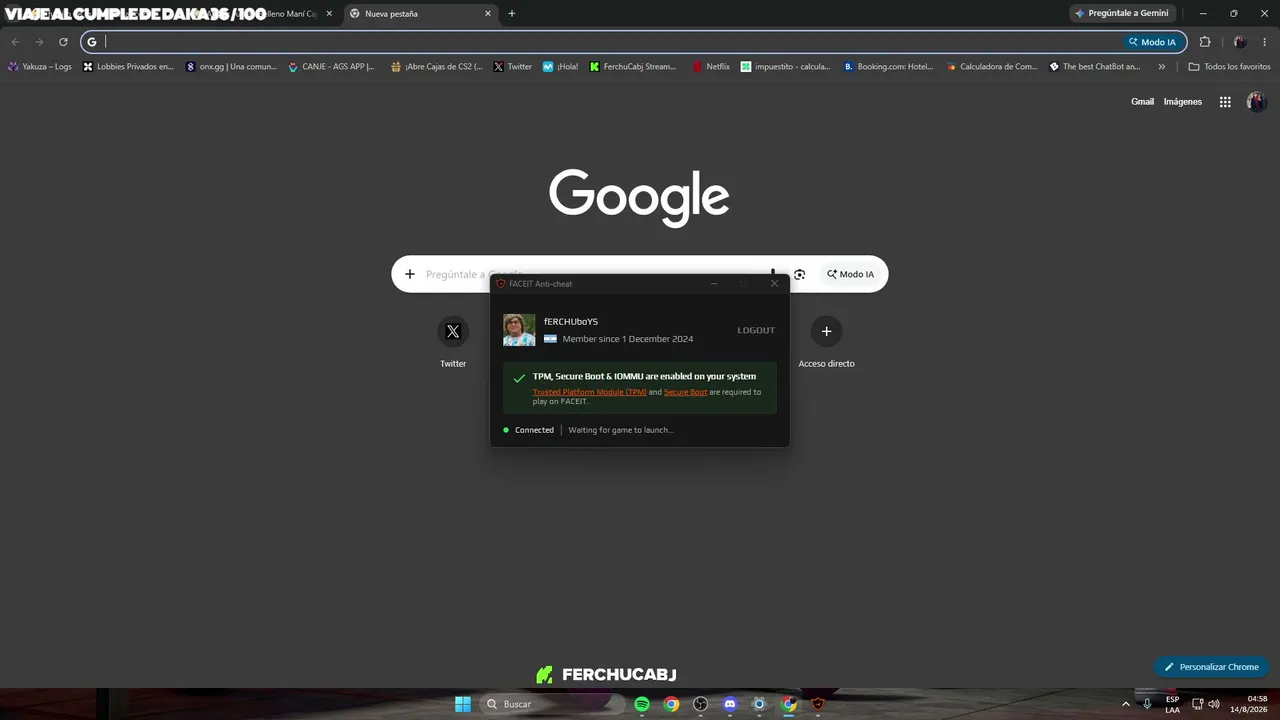Image resolution: width=1280 pixels, height=720 pixels.
Task: Open the Google account avatar on page
Action: [1256, 102]
